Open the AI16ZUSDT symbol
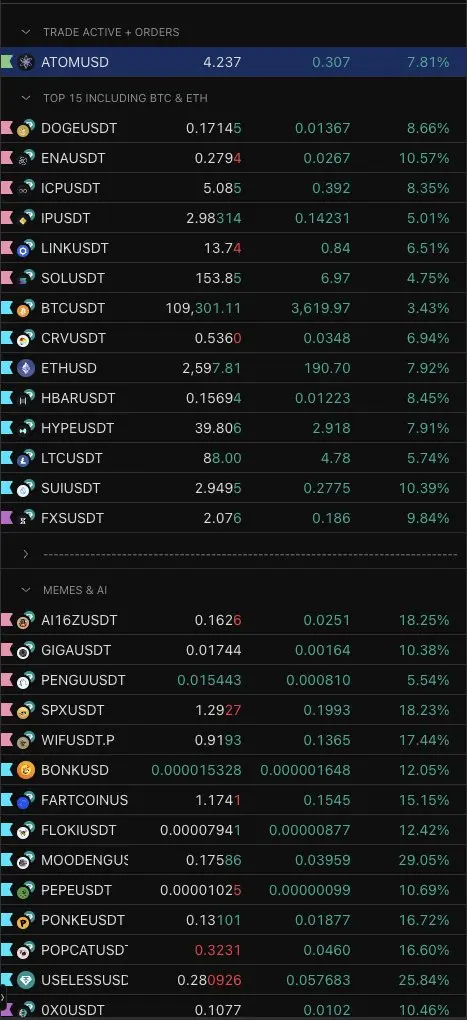 click(x=79, y=621)
